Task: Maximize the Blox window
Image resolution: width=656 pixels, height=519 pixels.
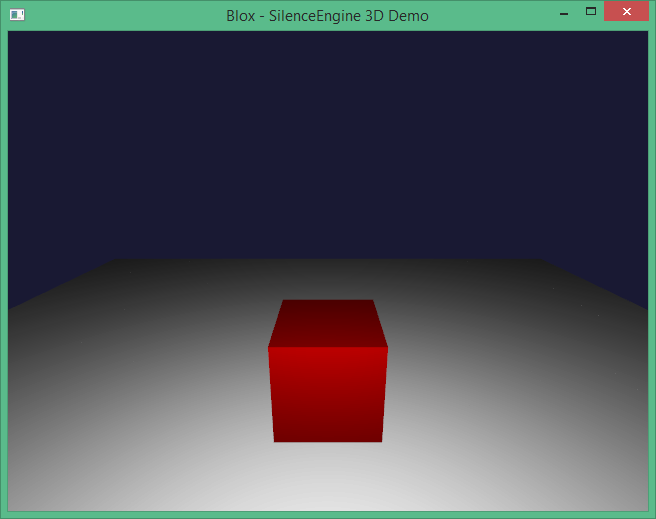Action: tap(591, 12)
